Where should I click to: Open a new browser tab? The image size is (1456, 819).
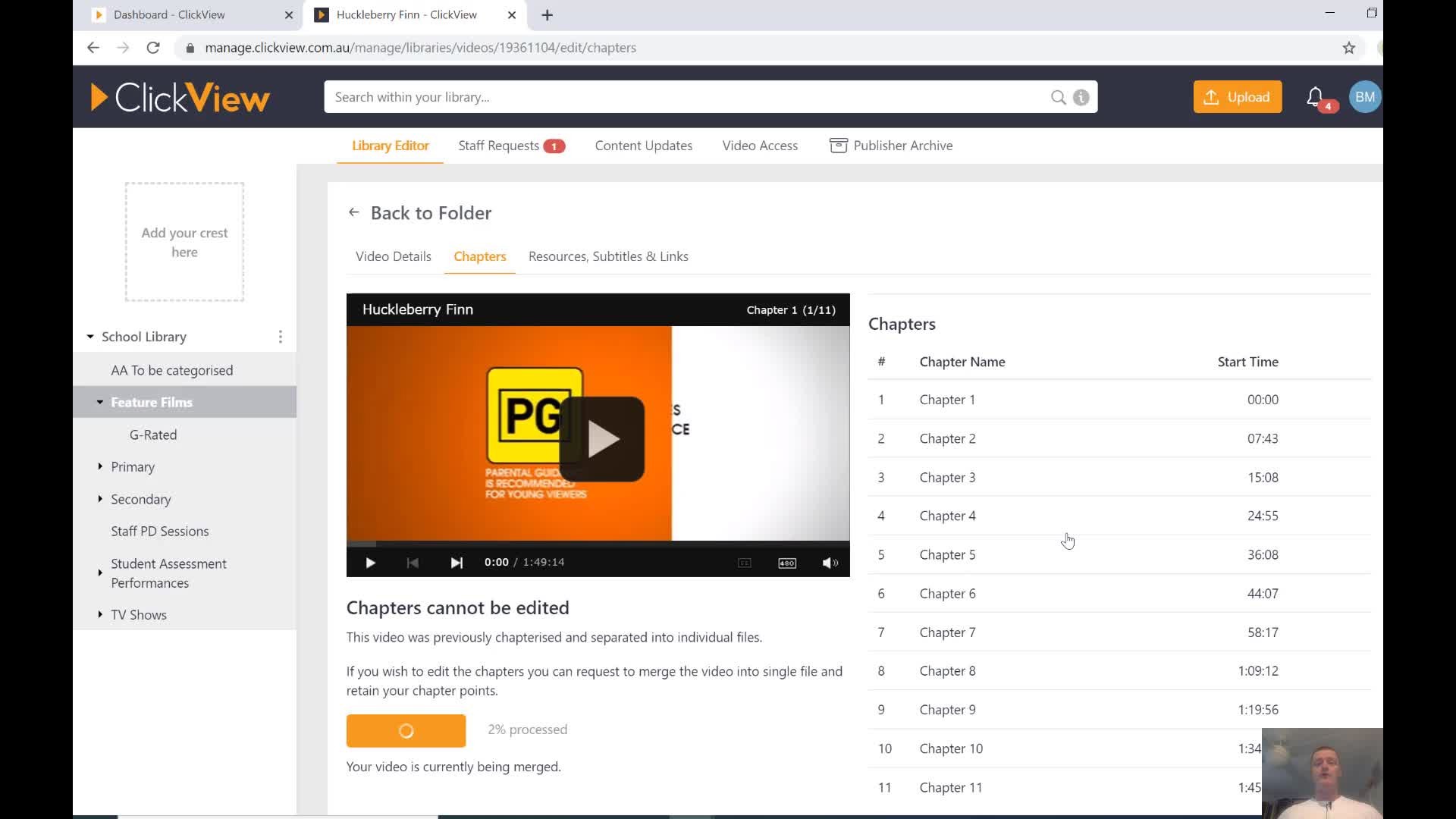tap(548, 15)
